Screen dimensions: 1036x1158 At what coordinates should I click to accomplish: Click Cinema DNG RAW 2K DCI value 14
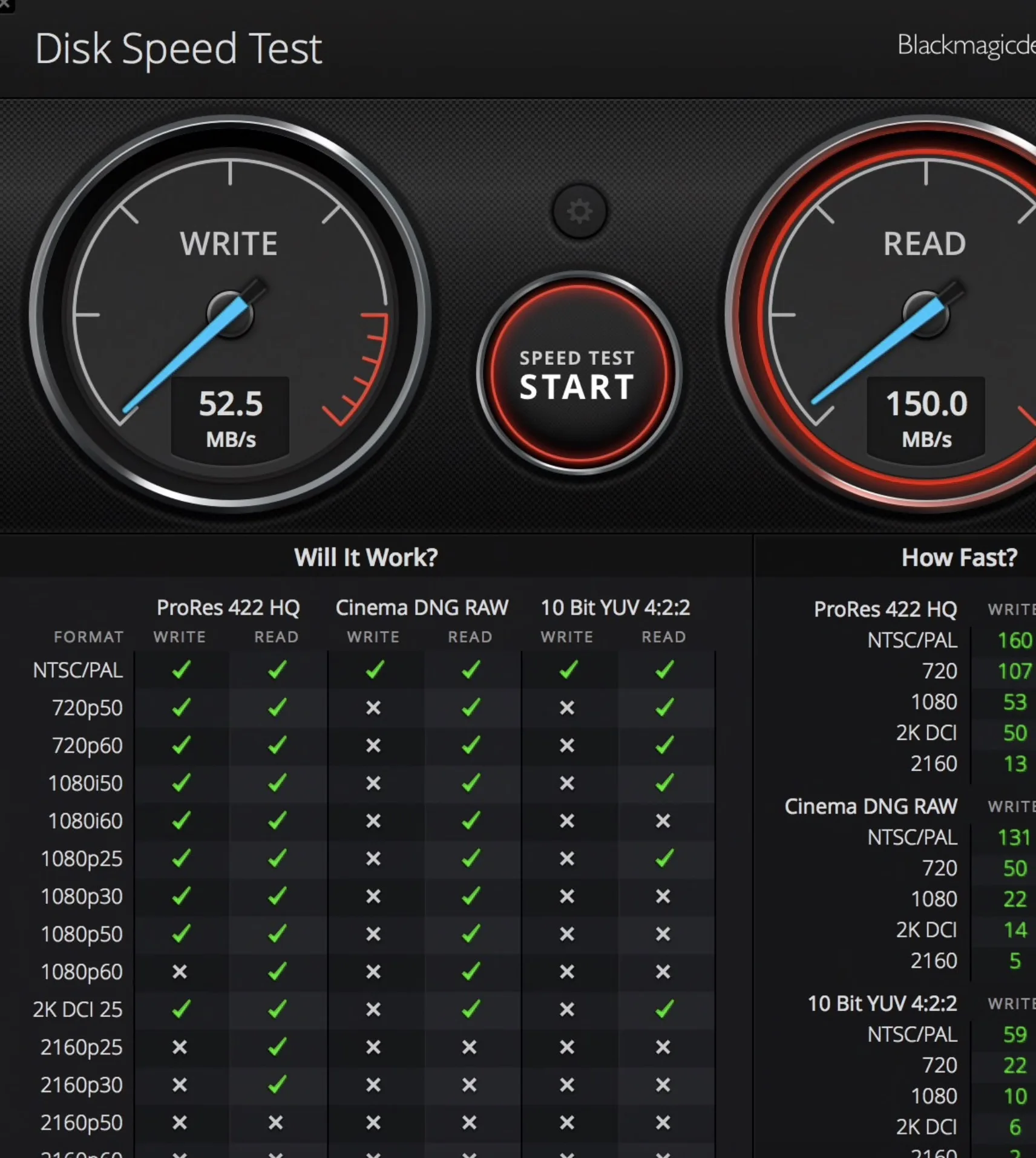click(1015, 930)
